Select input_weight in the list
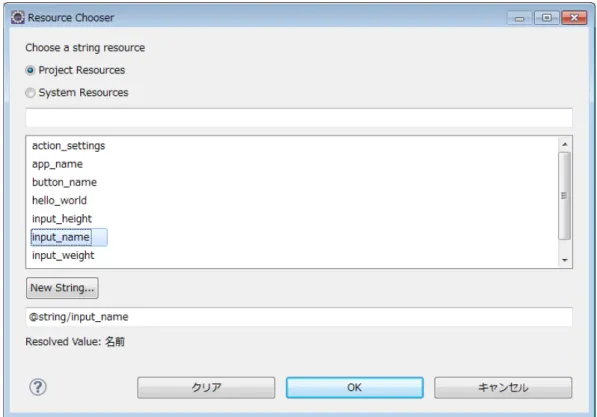Viewport: 597px width, 417px height. coord(63,256)
